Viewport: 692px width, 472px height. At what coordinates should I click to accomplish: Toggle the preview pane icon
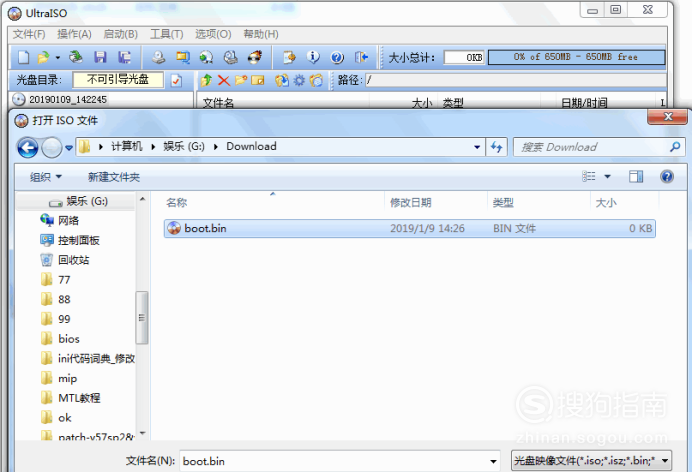coord(636,176)
